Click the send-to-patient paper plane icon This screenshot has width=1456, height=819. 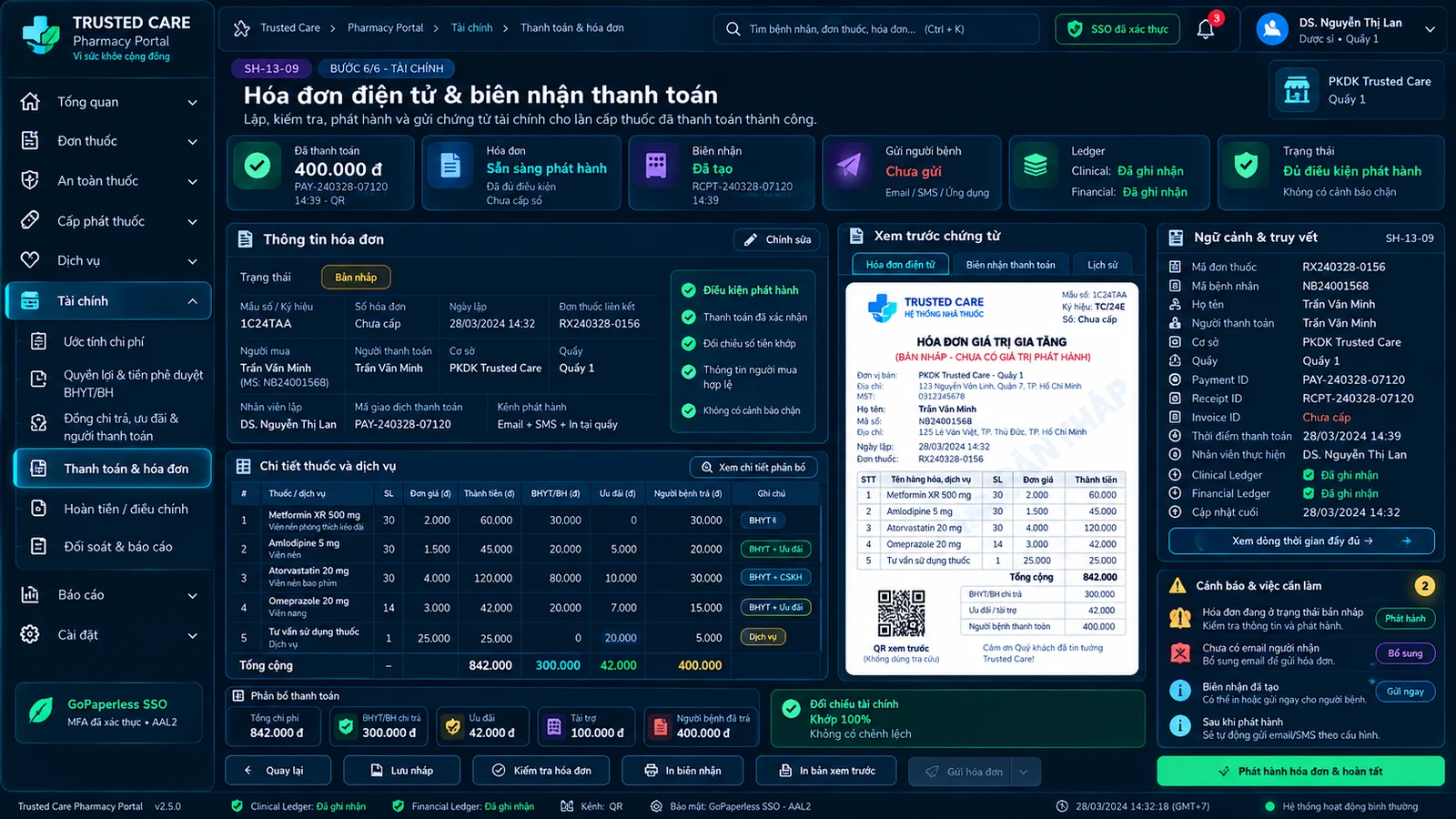[x=849, y=166]
